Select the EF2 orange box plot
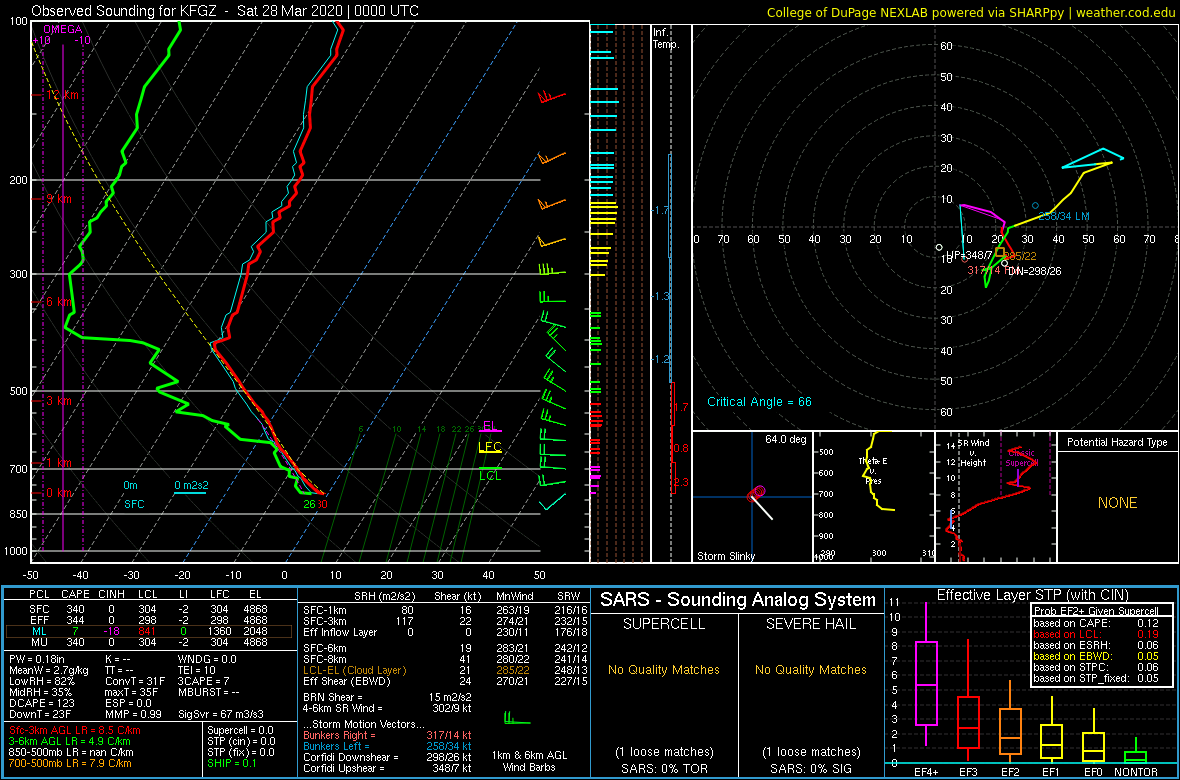1180x780 pixels. tap(1009, 723)
